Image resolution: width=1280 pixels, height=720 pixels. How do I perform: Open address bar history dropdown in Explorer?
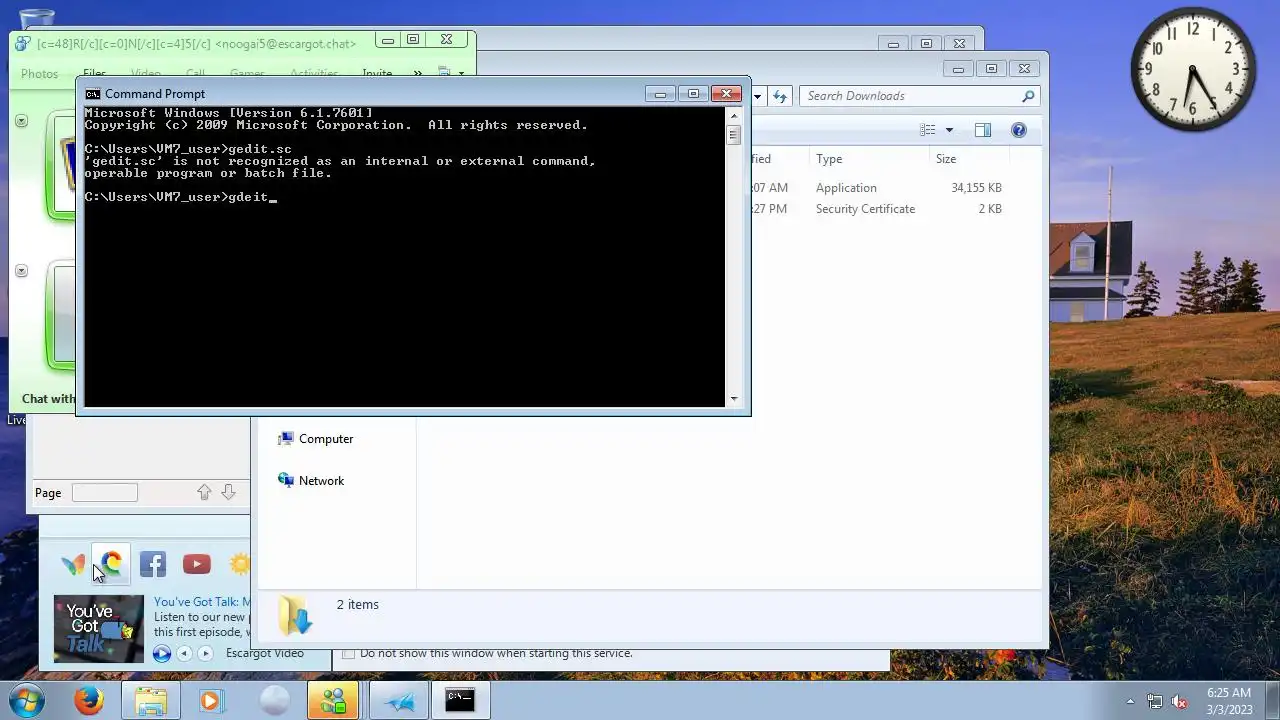(x=757, y=96)
